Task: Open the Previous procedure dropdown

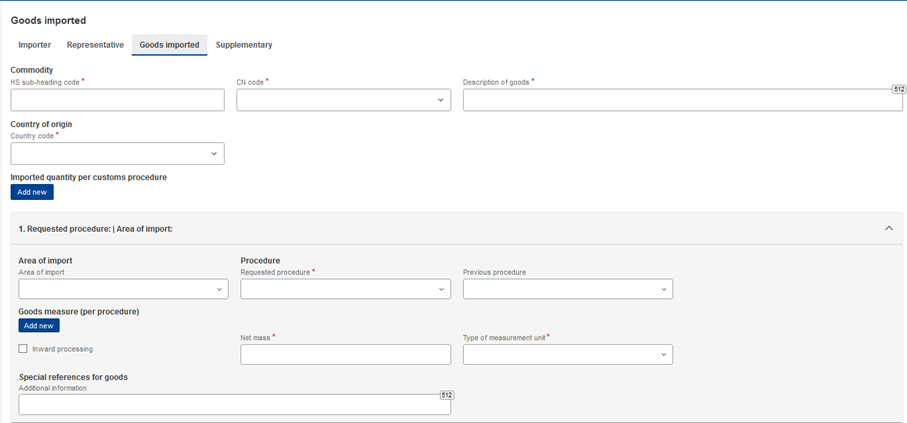Action: click(x=567, y=289)
